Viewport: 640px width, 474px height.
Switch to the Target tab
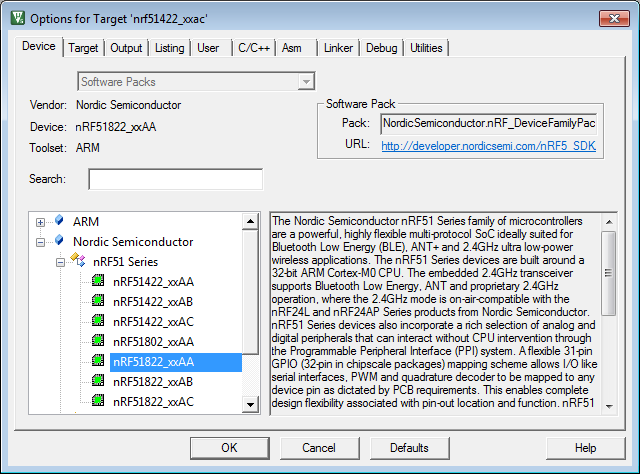point(83,48)
